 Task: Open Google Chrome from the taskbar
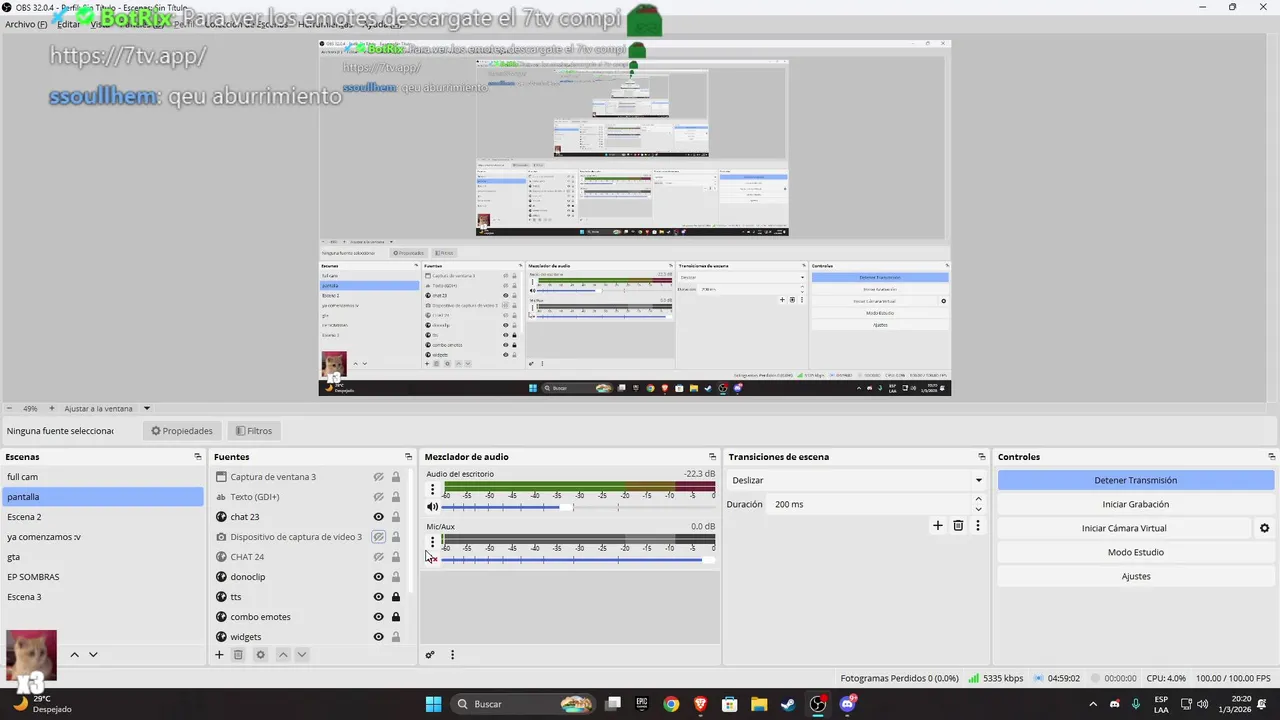pyautogui.click(x=671, y=704)
